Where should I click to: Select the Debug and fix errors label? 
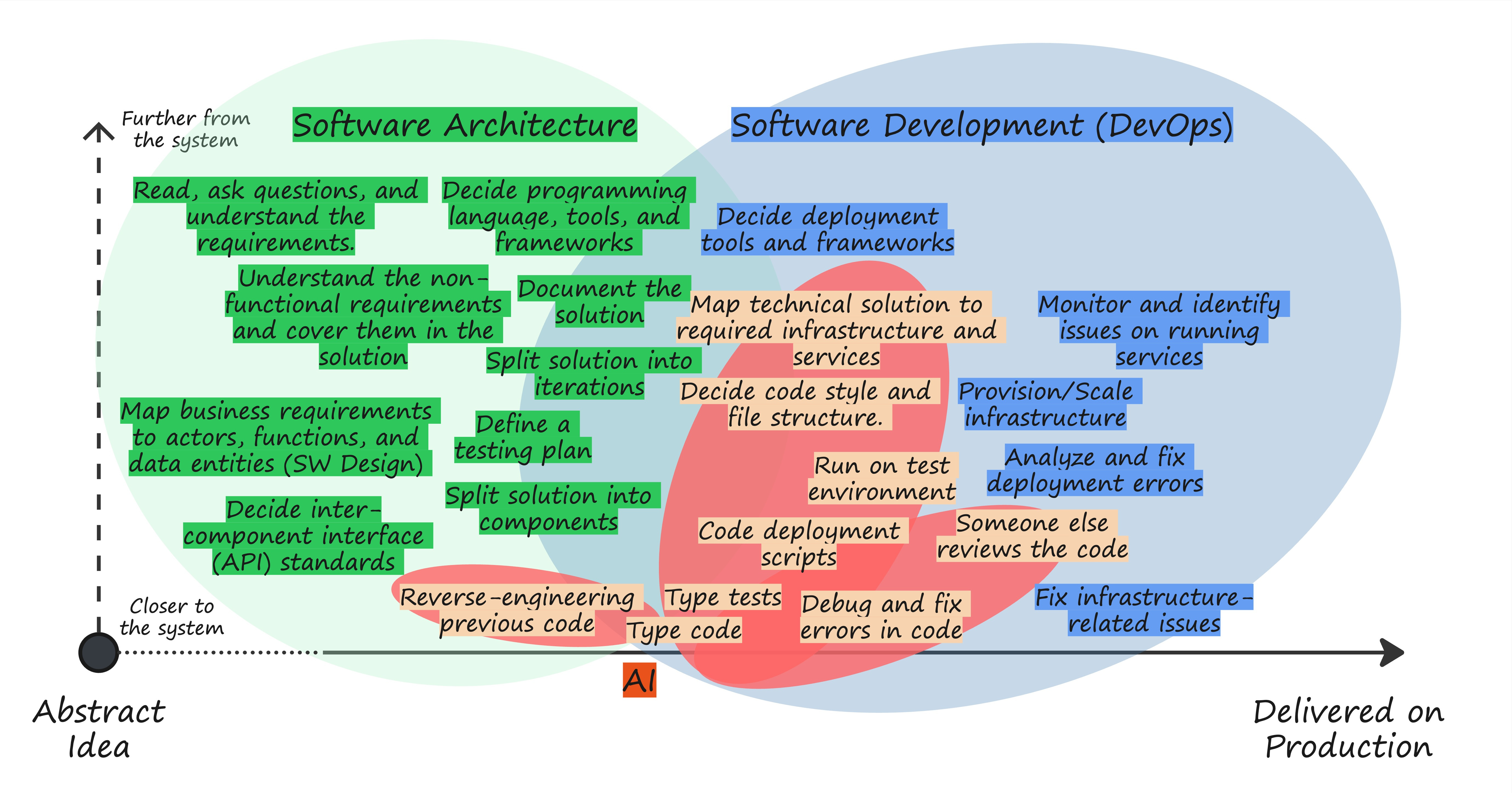[882, 616]
